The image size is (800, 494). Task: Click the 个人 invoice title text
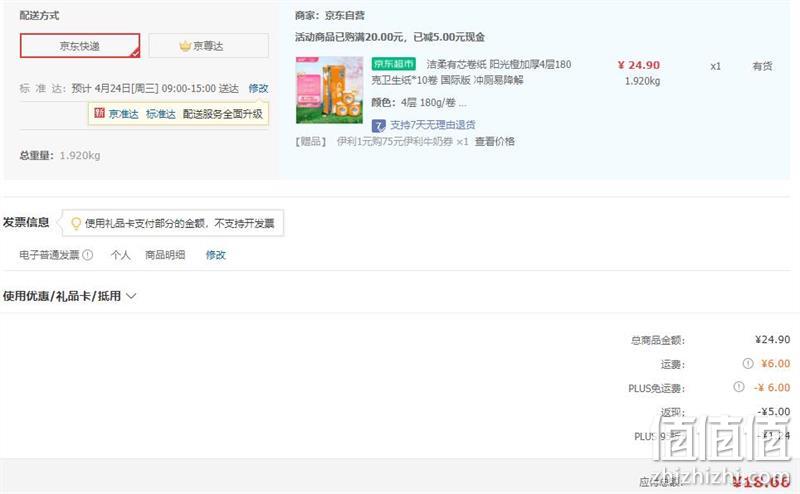point(120,255)
